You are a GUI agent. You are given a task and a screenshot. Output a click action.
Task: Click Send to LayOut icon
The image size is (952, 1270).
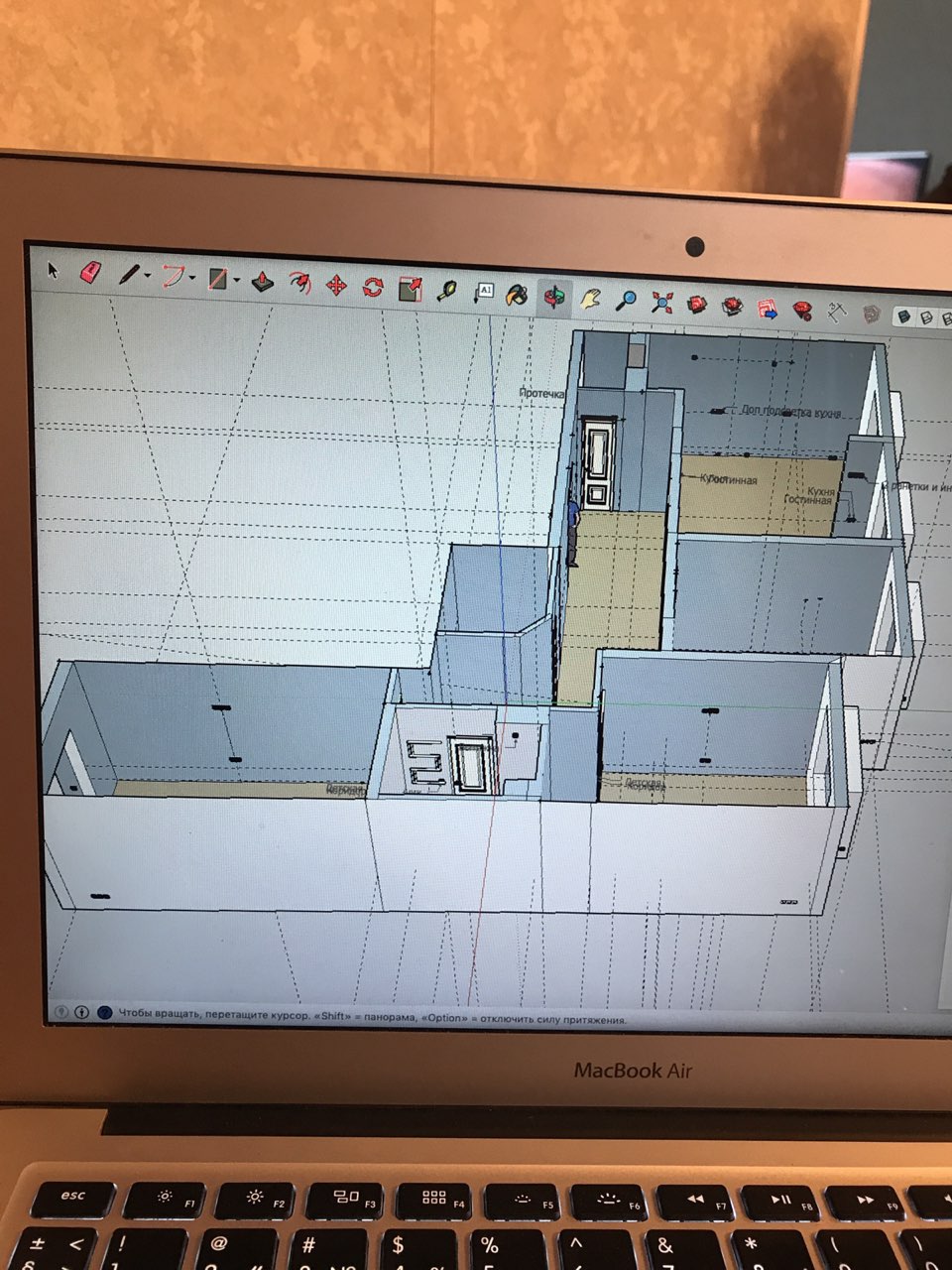point(768,309)
